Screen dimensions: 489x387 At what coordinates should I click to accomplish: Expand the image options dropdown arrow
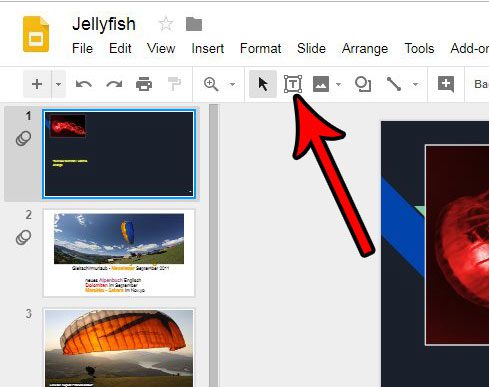click(338, 84)
